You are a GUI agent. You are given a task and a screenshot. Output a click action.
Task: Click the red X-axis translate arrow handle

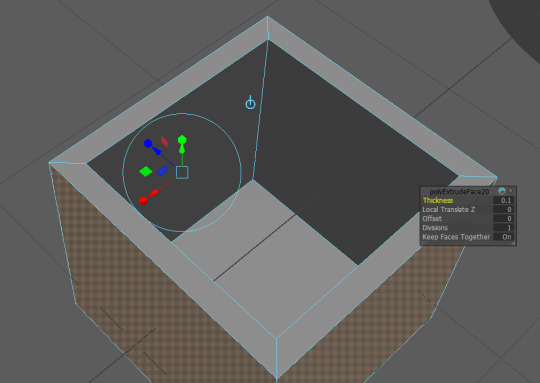(x=153, y=194)
